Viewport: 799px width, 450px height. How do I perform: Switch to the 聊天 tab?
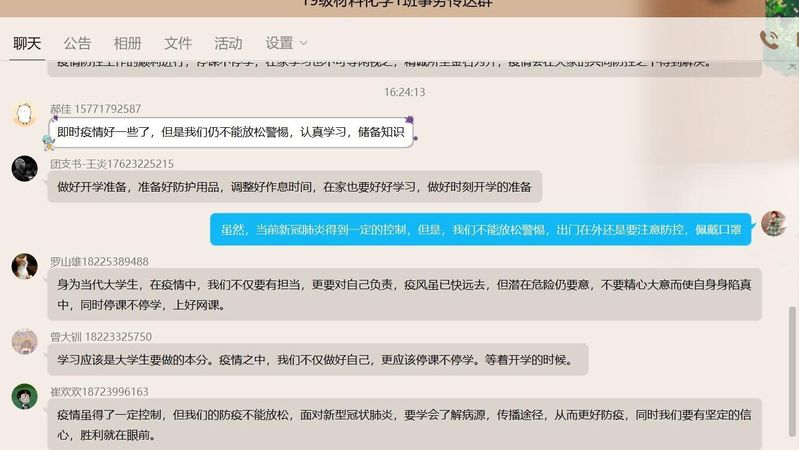point(27,43)
